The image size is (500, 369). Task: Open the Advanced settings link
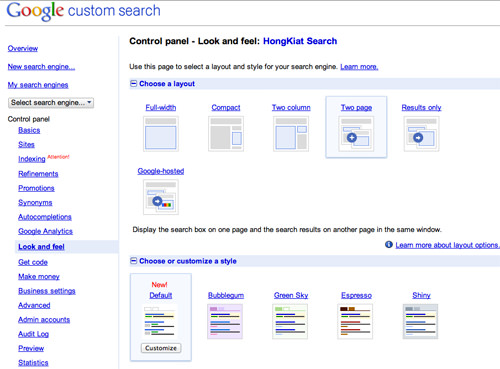pos(34,305)
